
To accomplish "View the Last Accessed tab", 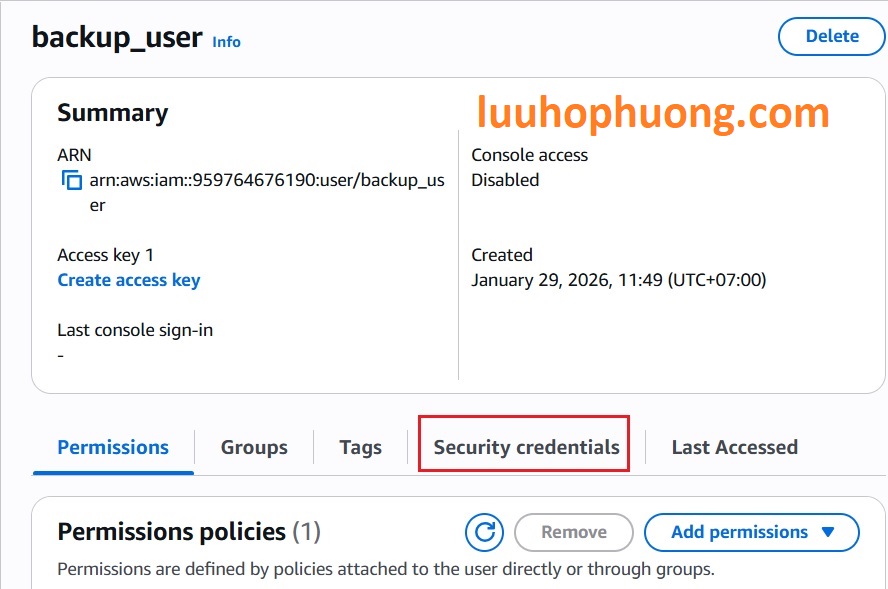I will 734,447.
